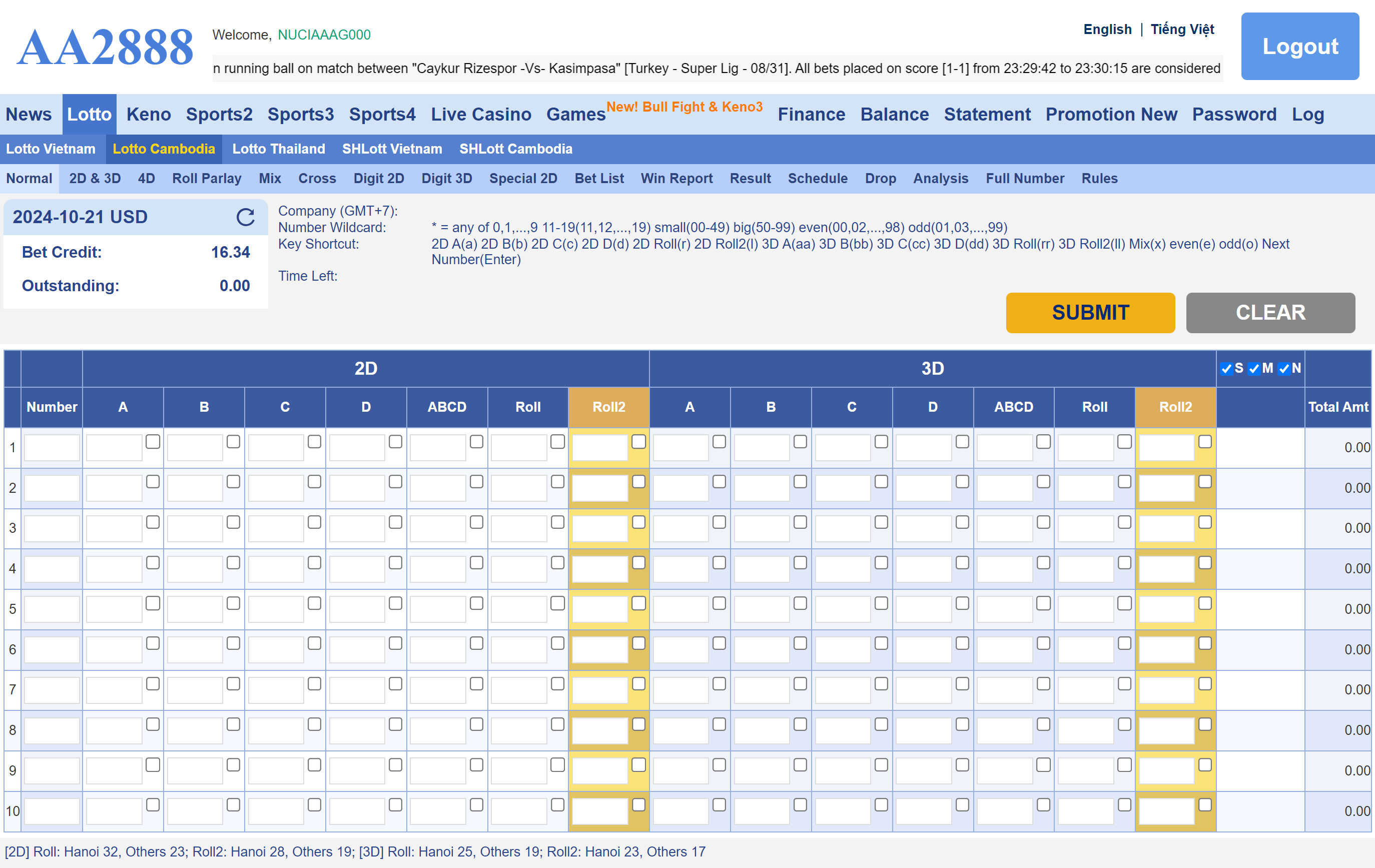This screenshot has width=1375, height=868.
Task: Open Sports2 from main menu
Action: [219, 114]
